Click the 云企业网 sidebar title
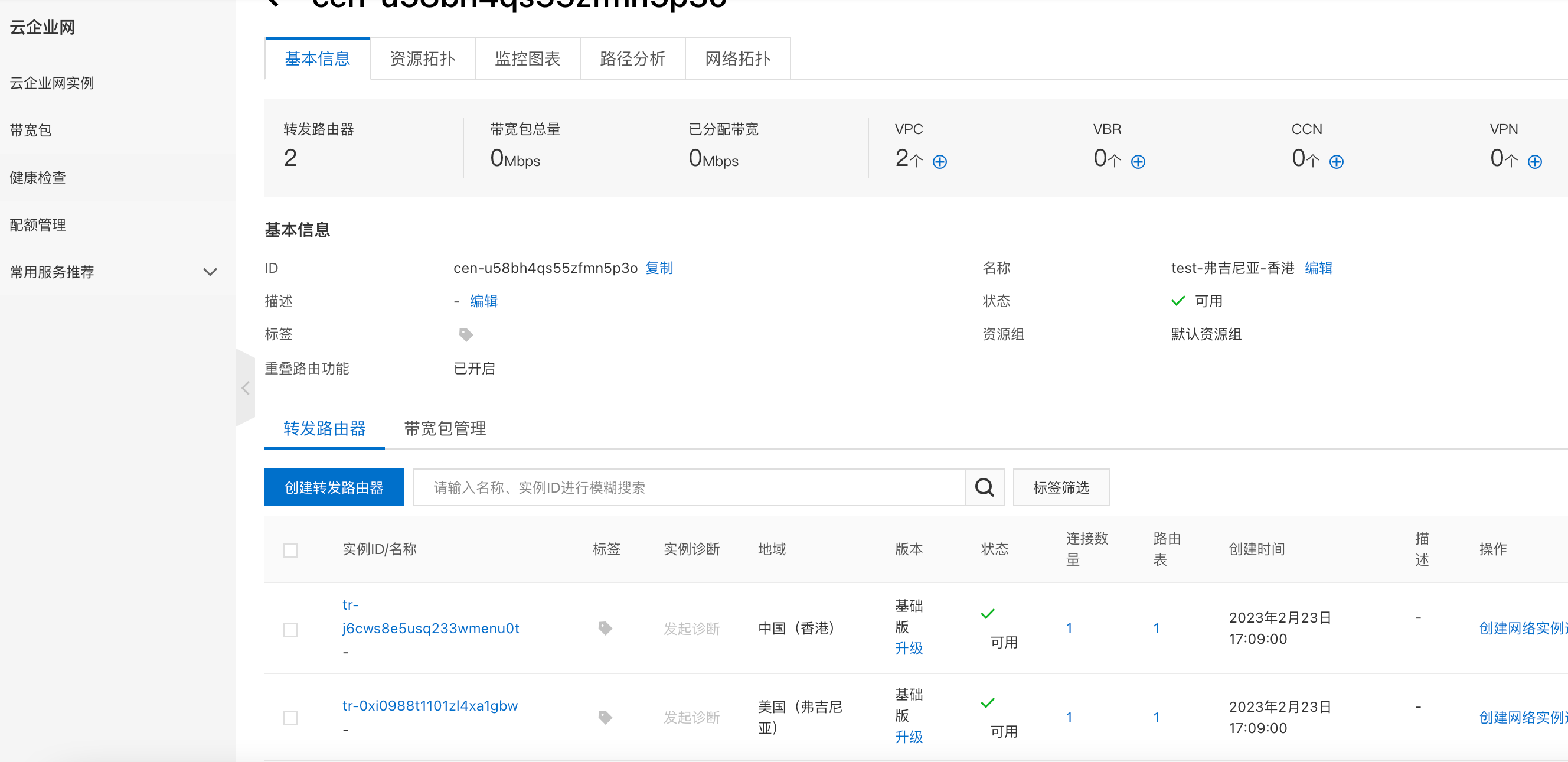Viewport: 1568px width, 762px height. coord(42,27)
